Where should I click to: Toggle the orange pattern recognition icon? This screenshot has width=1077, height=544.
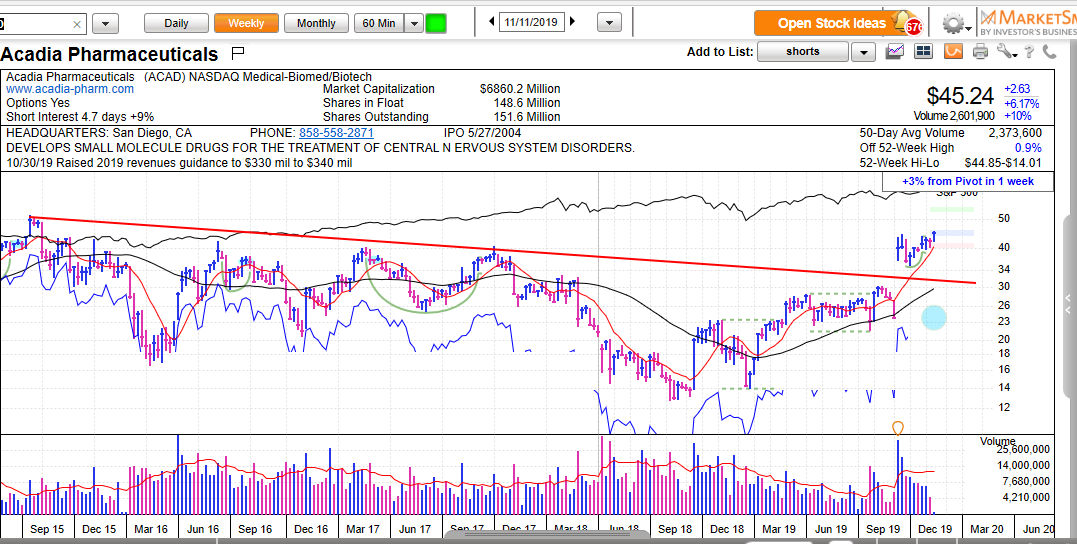coord(953,51)
